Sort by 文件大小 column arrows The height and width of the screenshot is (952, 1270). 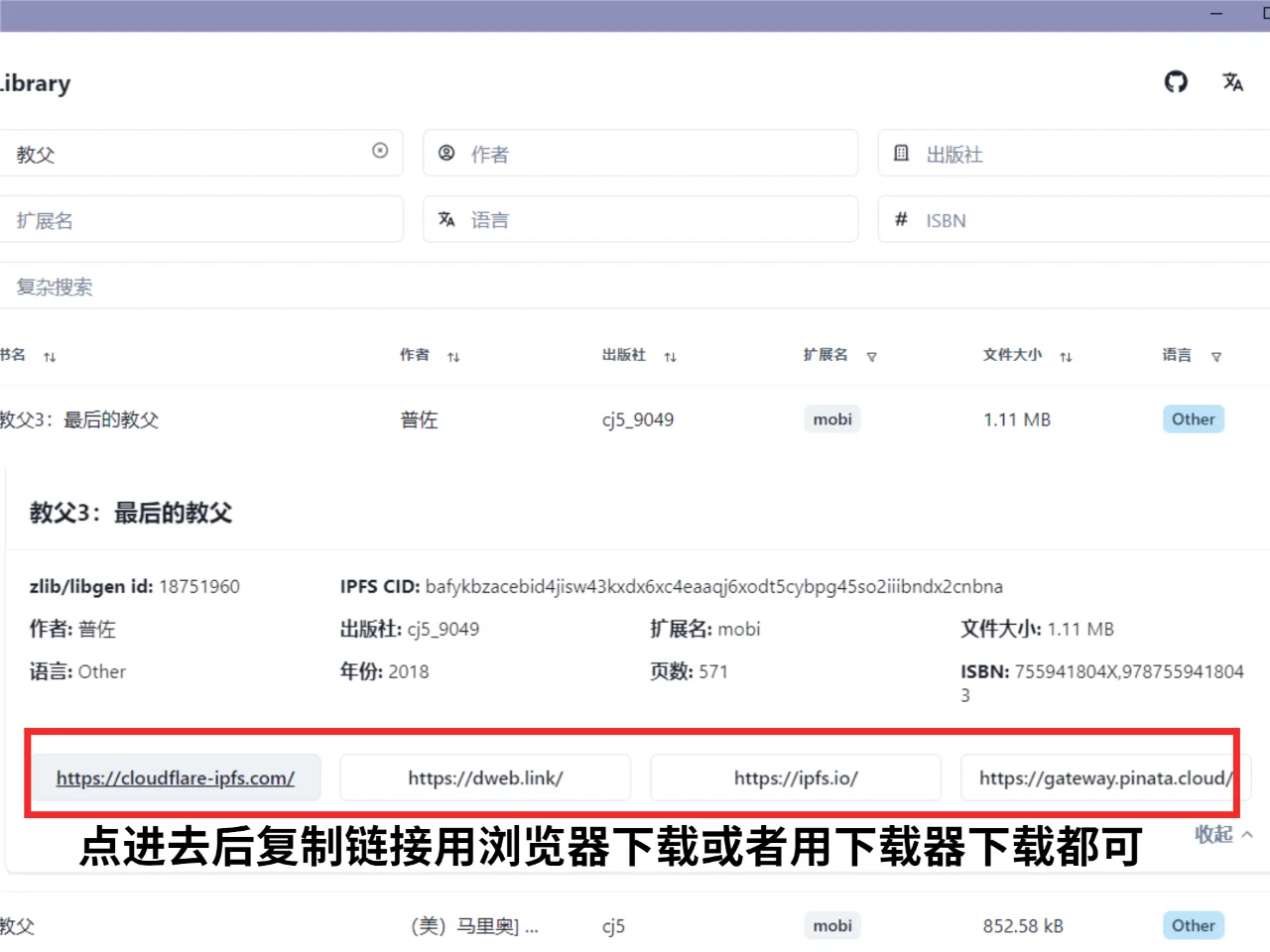coord(1066,357)
